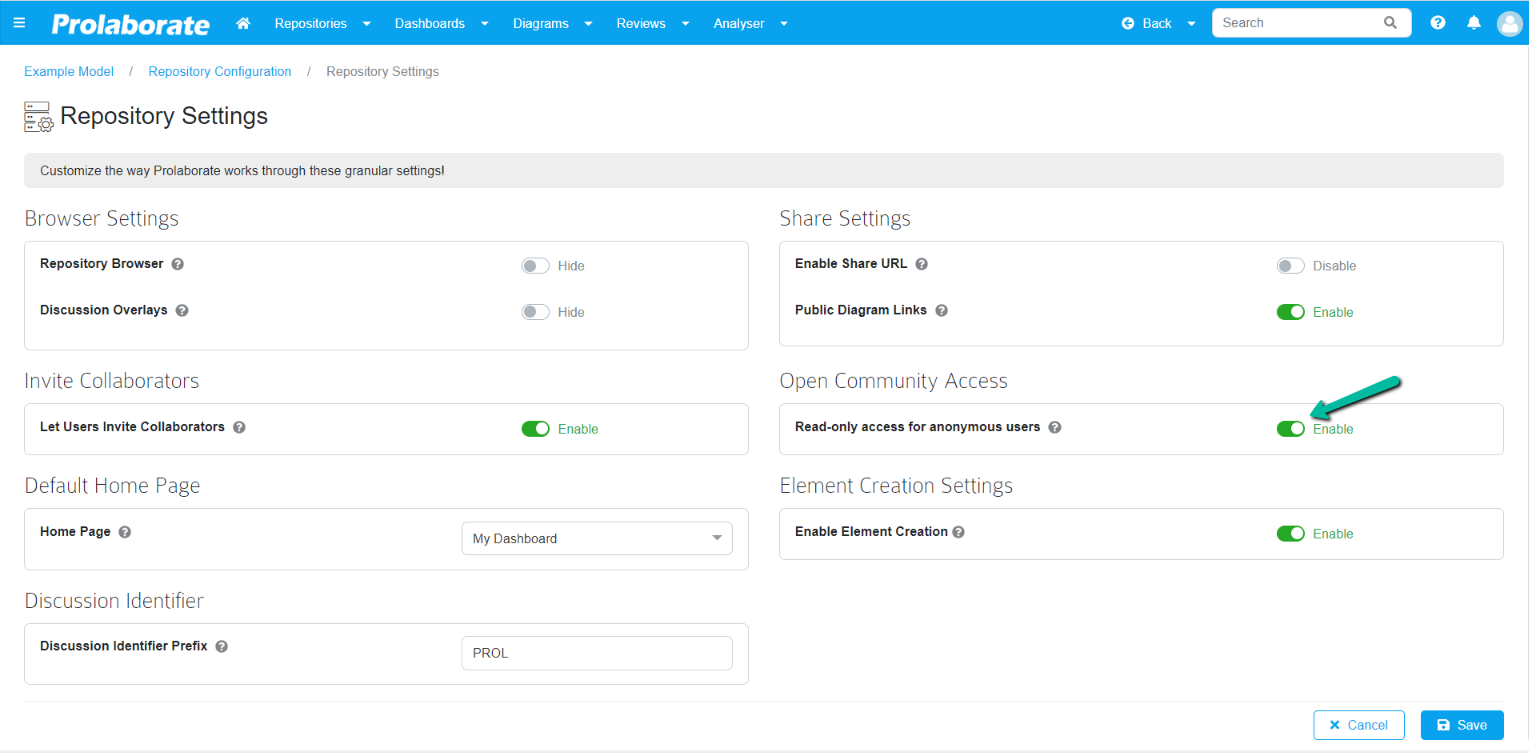Screen dimensions: 1529x753
Task: Expand the Reviews menu arrow
Action: pyautogui.click(x=685, y=23)
